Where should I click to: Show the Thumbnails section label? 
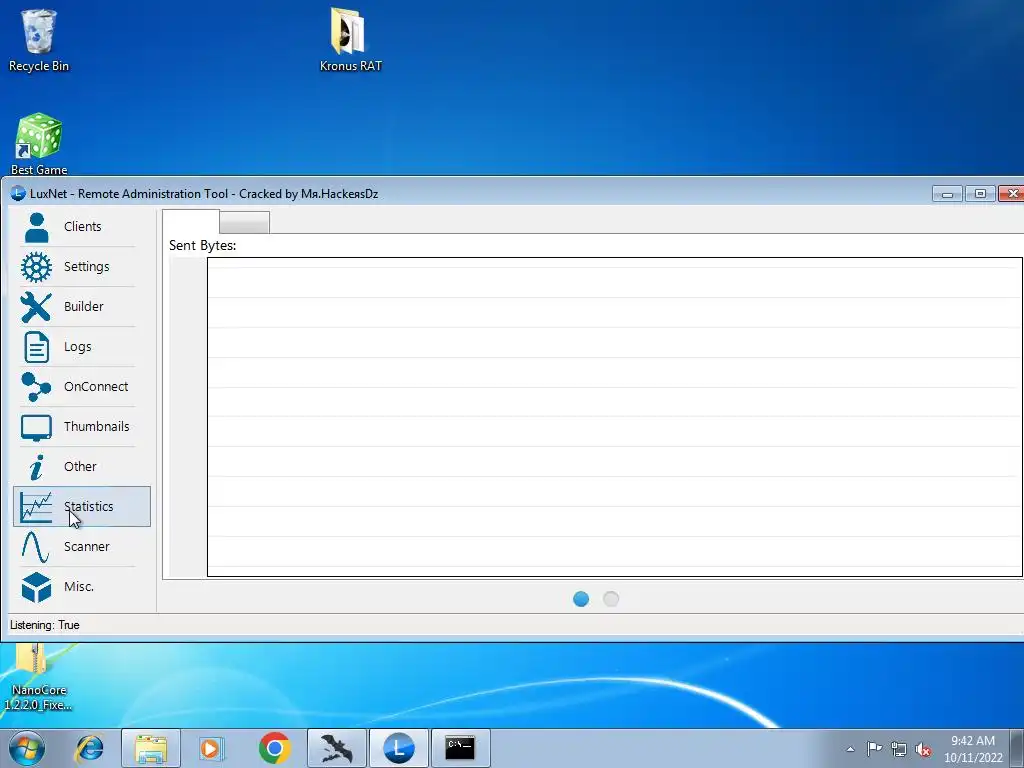point(97,426)
